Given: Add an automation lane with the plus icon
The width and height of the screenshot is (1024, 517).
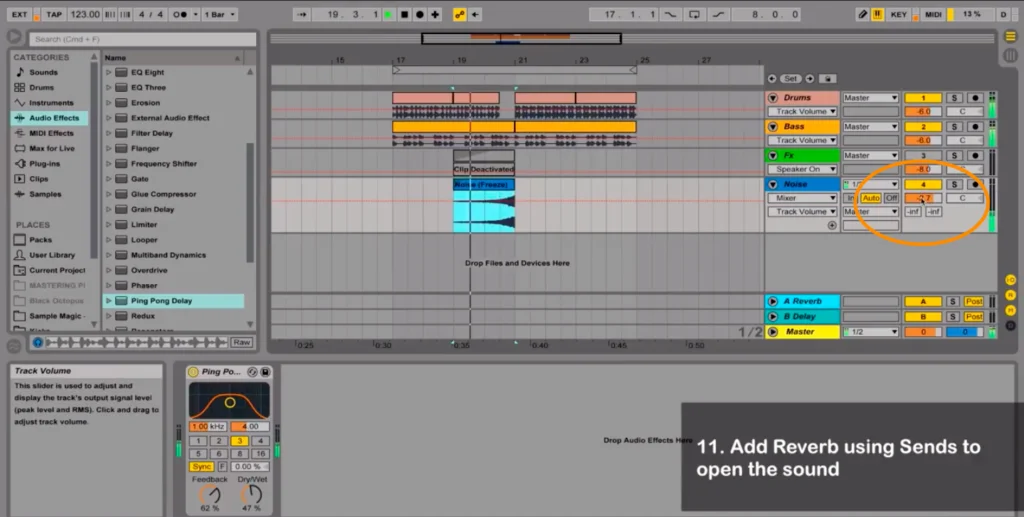Looking at the screenshot, I should 832,225.
